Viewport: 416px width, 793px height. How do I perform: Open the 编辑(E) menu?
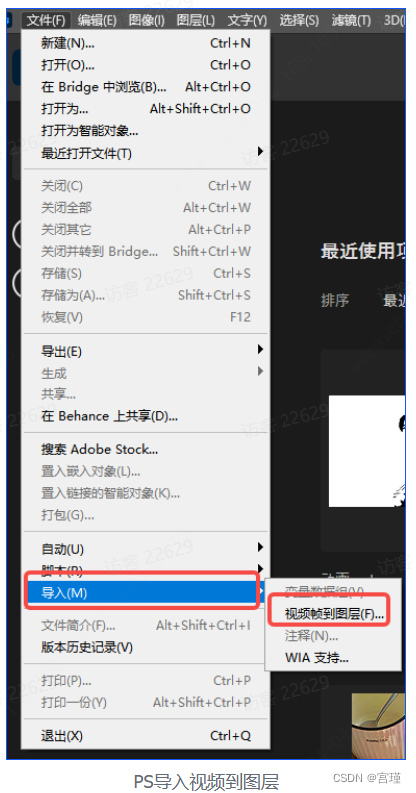[x=97, y=20]
